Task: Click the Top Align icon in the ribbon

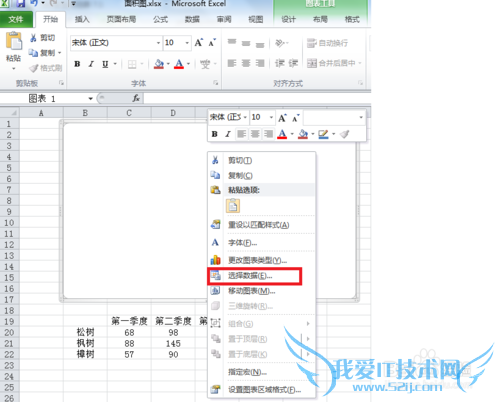Action: tap(232, 43)
